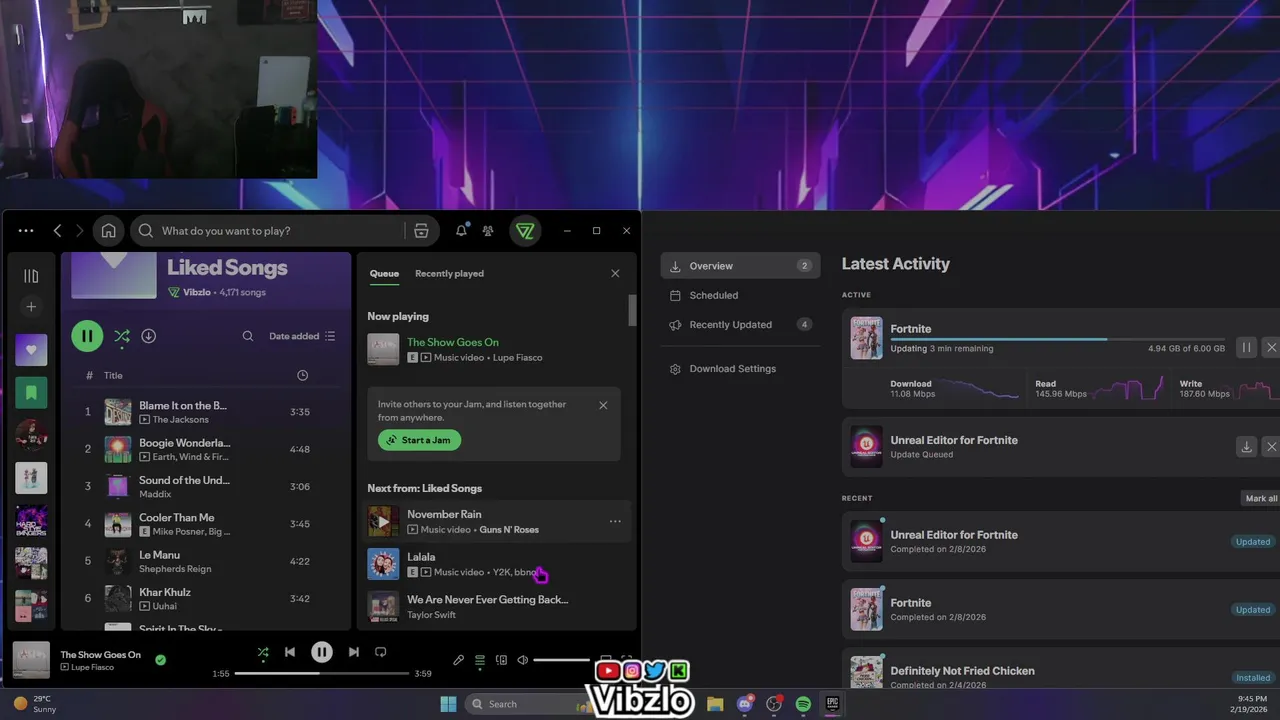Switch to the Recently played tab

click(449, 273)
